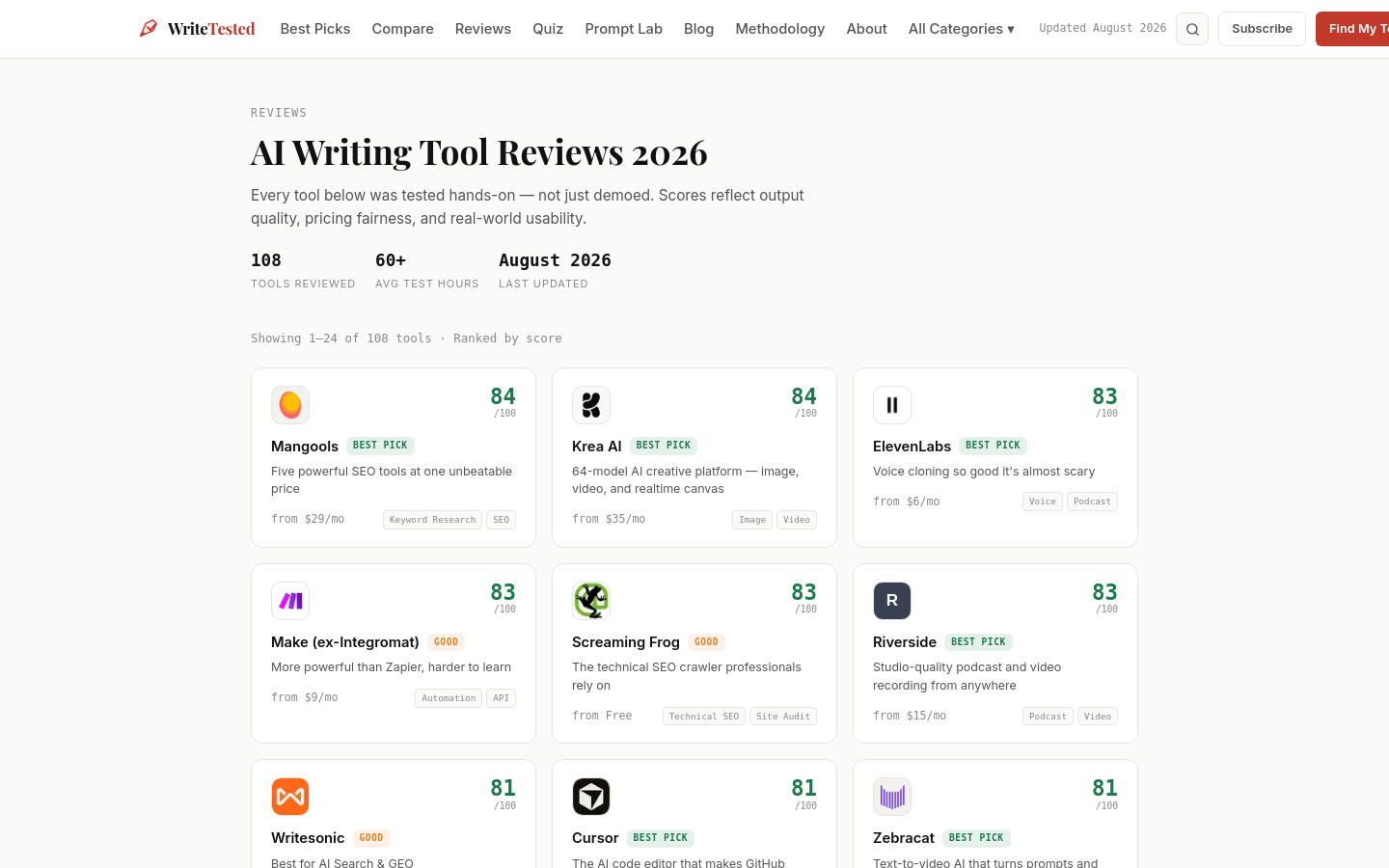
Task: Click the Automation tag on Make card
Action: click(449, 698)
